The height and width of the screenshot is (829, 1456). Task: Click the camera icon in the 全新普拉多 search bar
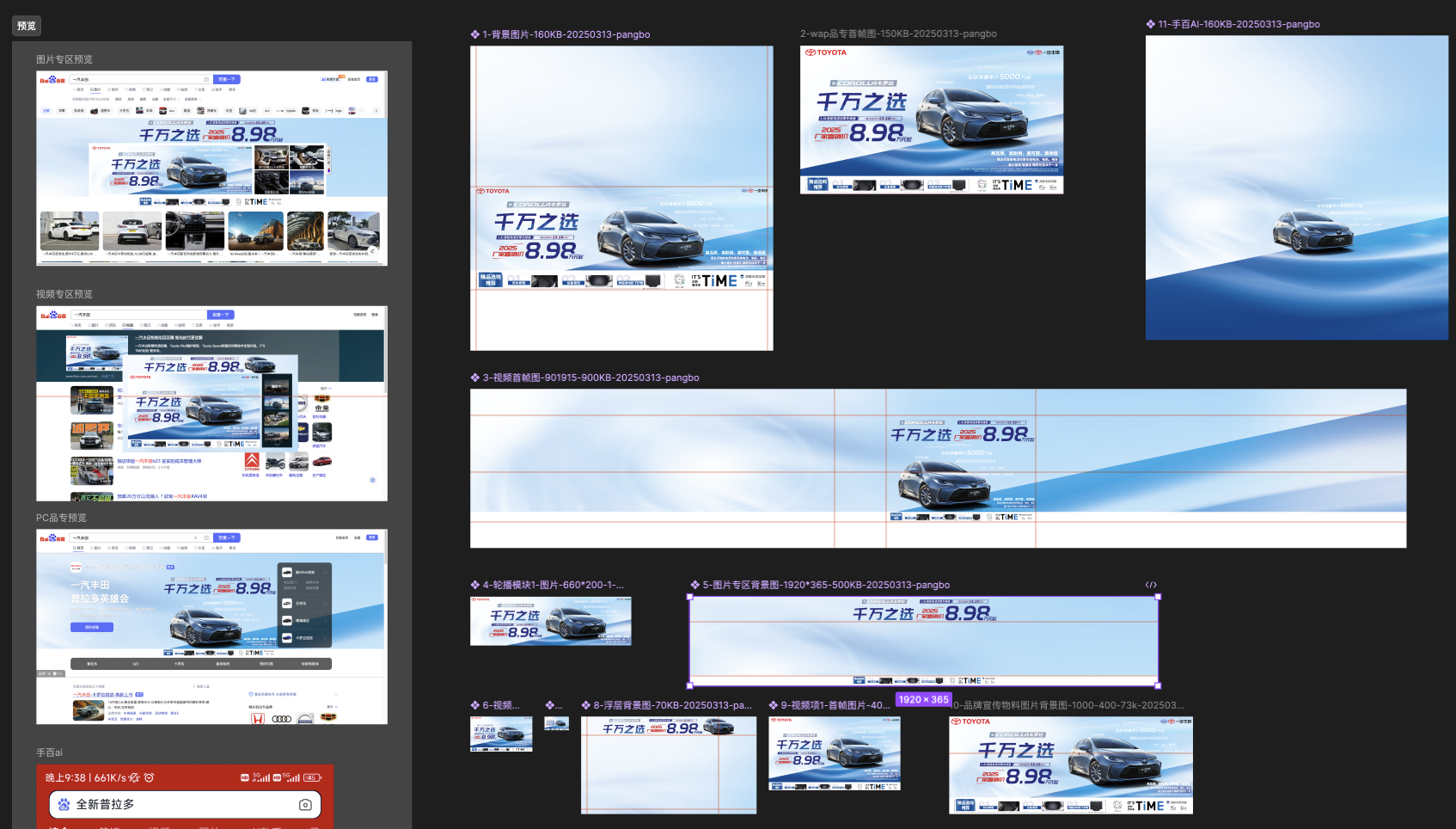click(305, 805)
